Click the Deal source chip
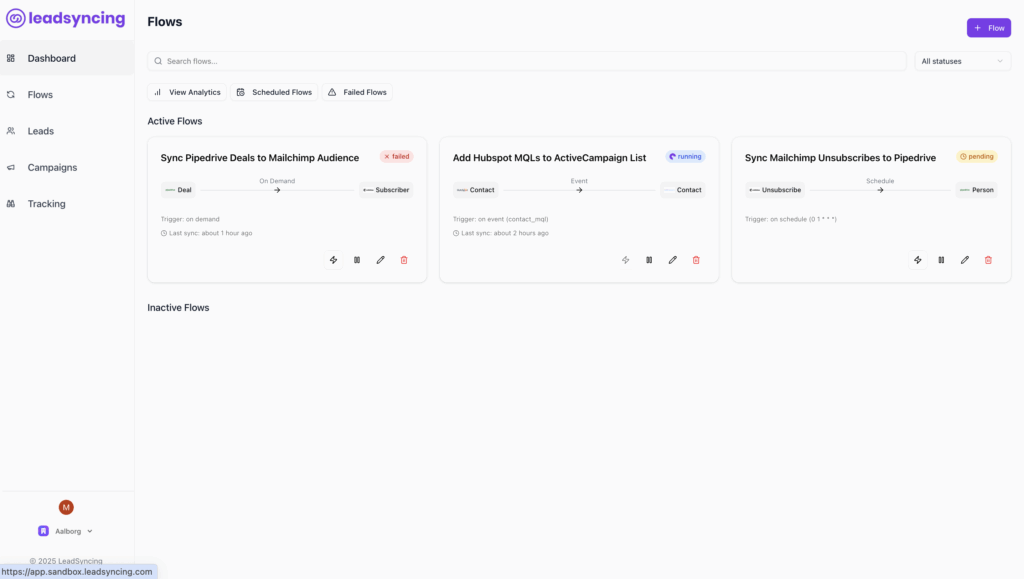1024x579 pixels. 178,190
